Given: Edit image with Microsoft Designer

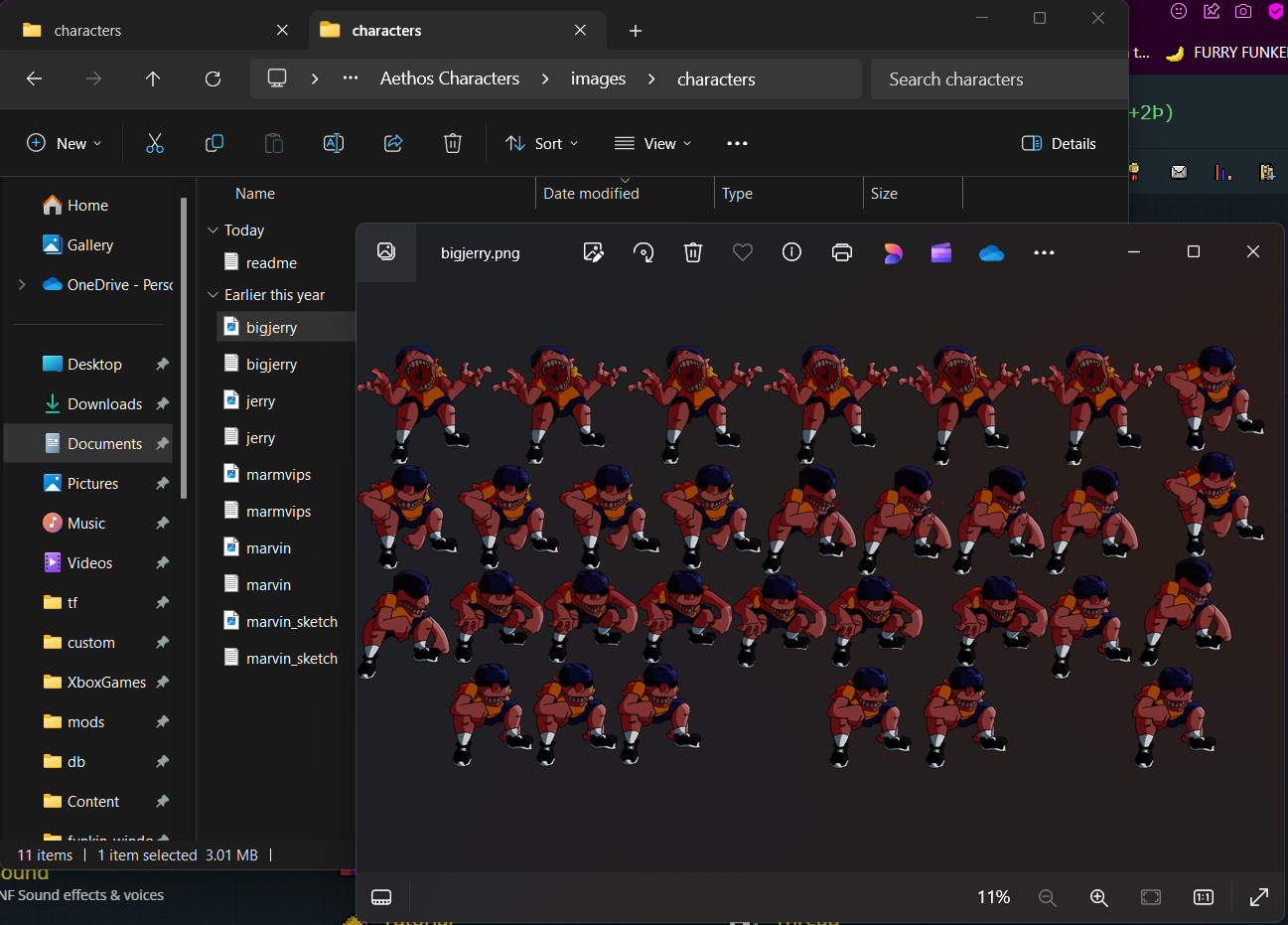Looking at the screenshot, I should click(x=893, y=252).
